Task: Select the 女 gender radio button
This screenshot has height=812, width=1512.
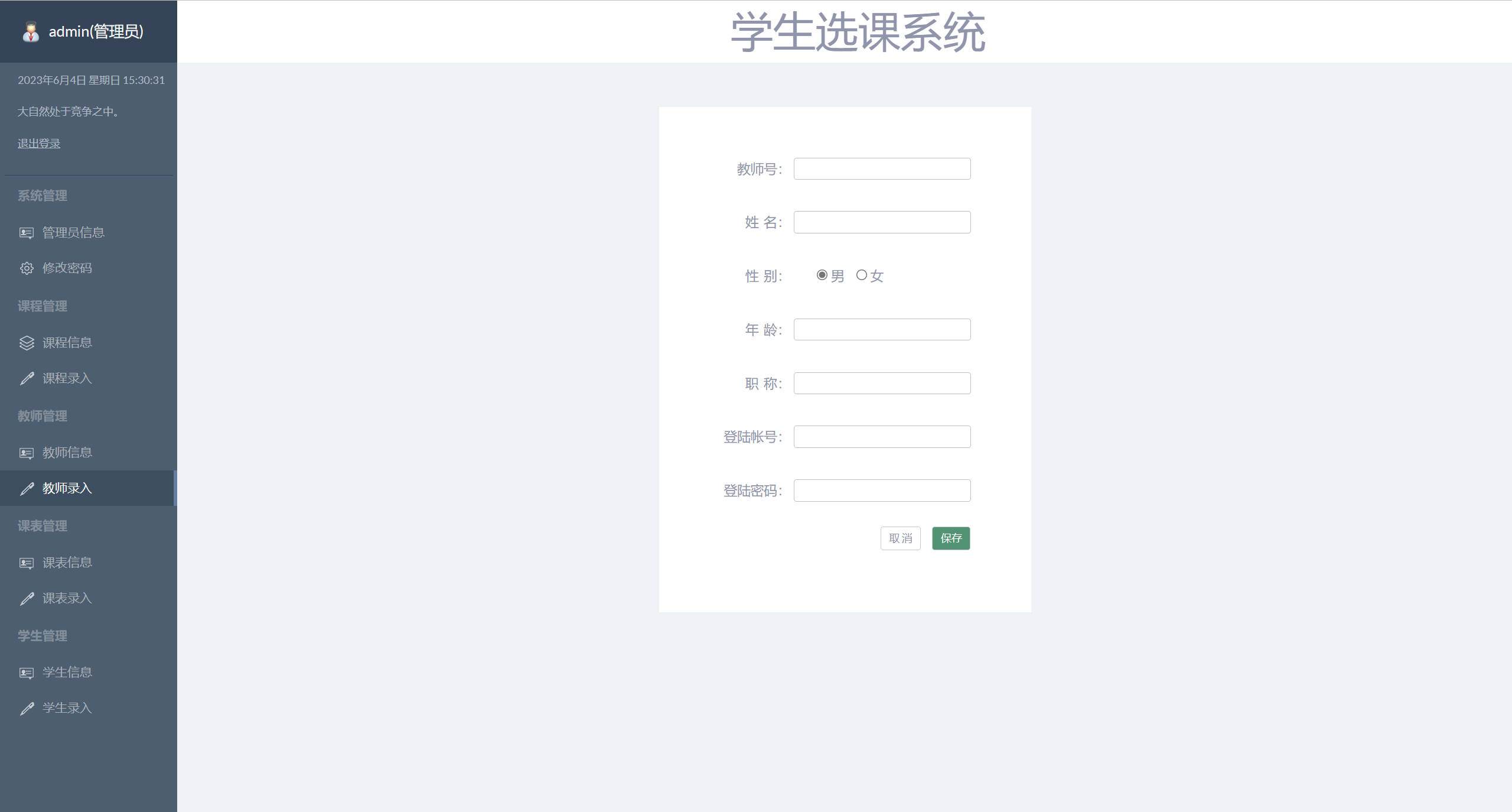Action: click(862, 275)
